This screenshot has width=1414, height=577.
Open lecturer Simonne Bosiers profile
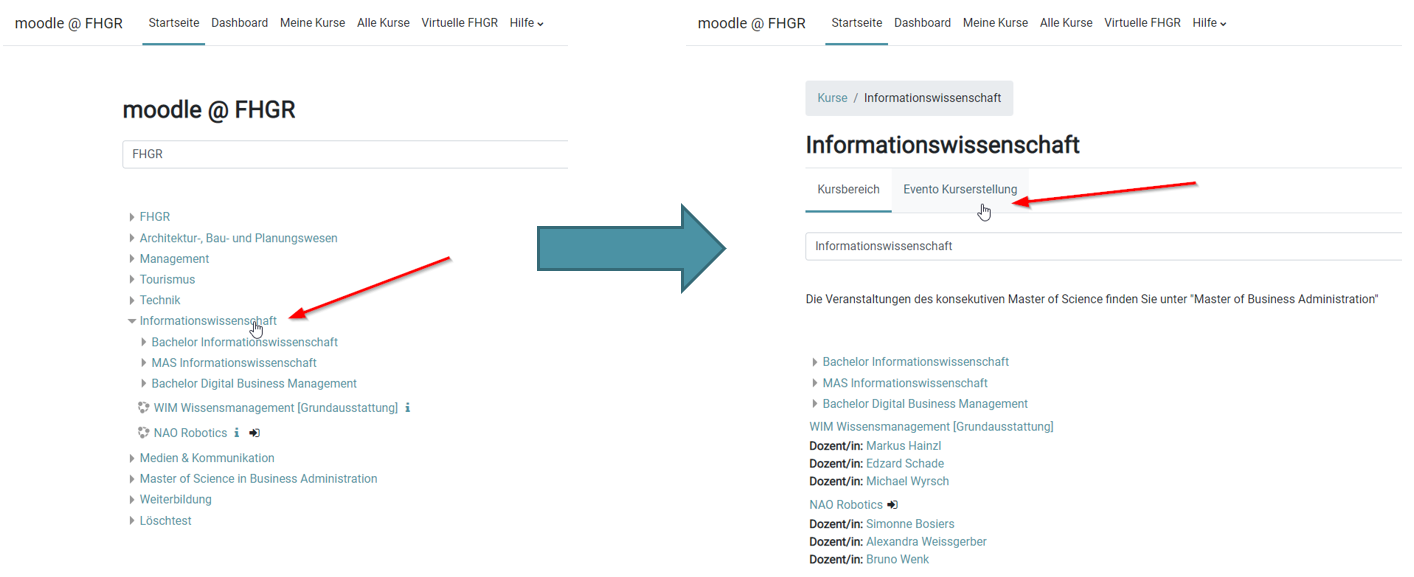click(x=910, y=524)
